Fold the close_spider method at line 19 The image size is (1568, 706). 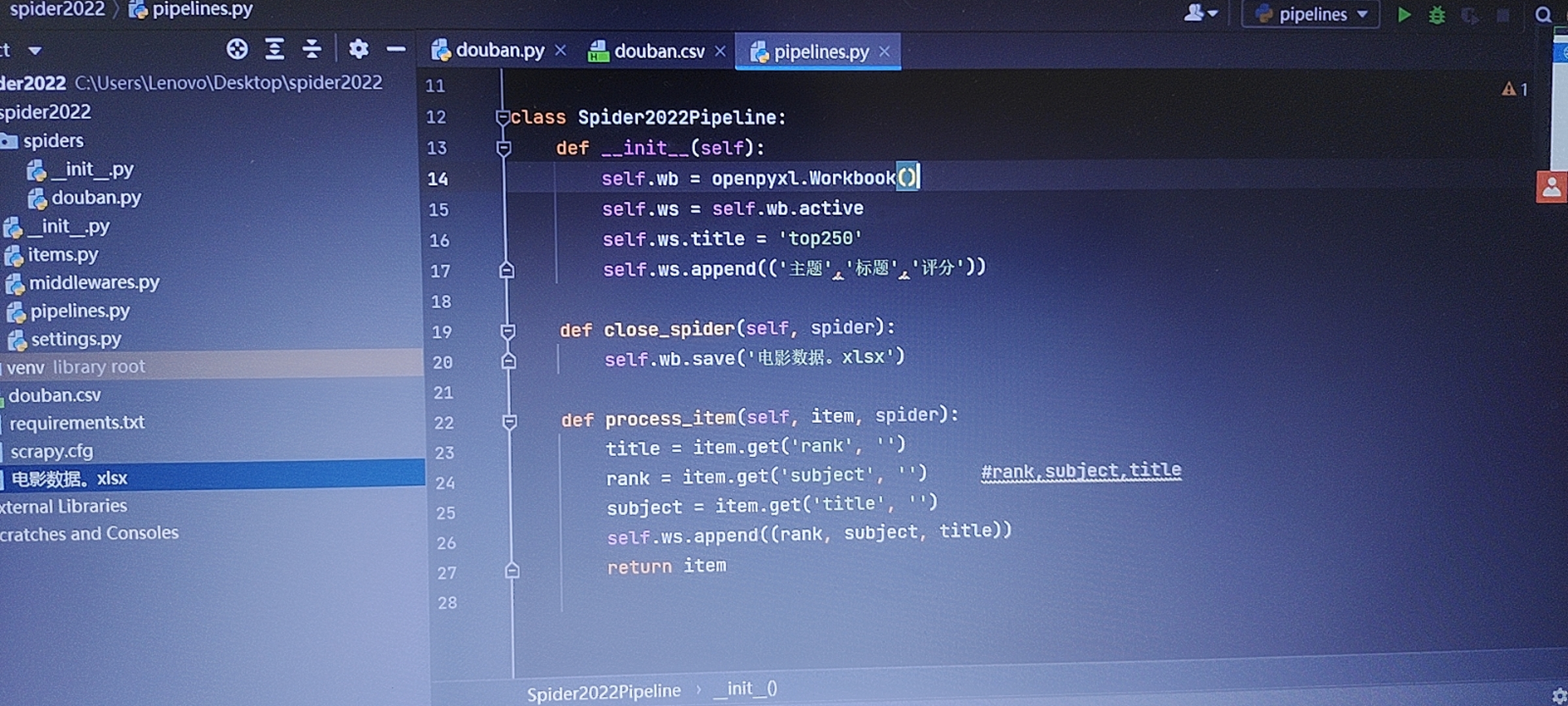click(508, 331)
